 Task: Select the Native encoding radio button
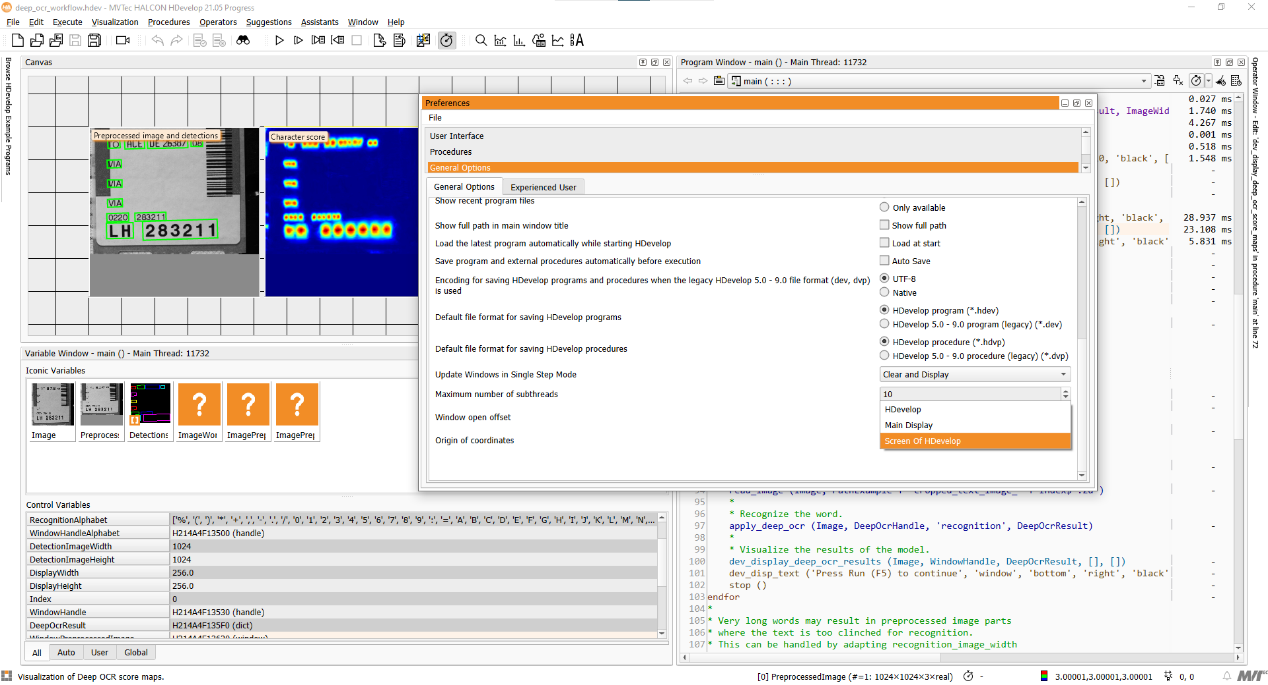click(884, 292)
